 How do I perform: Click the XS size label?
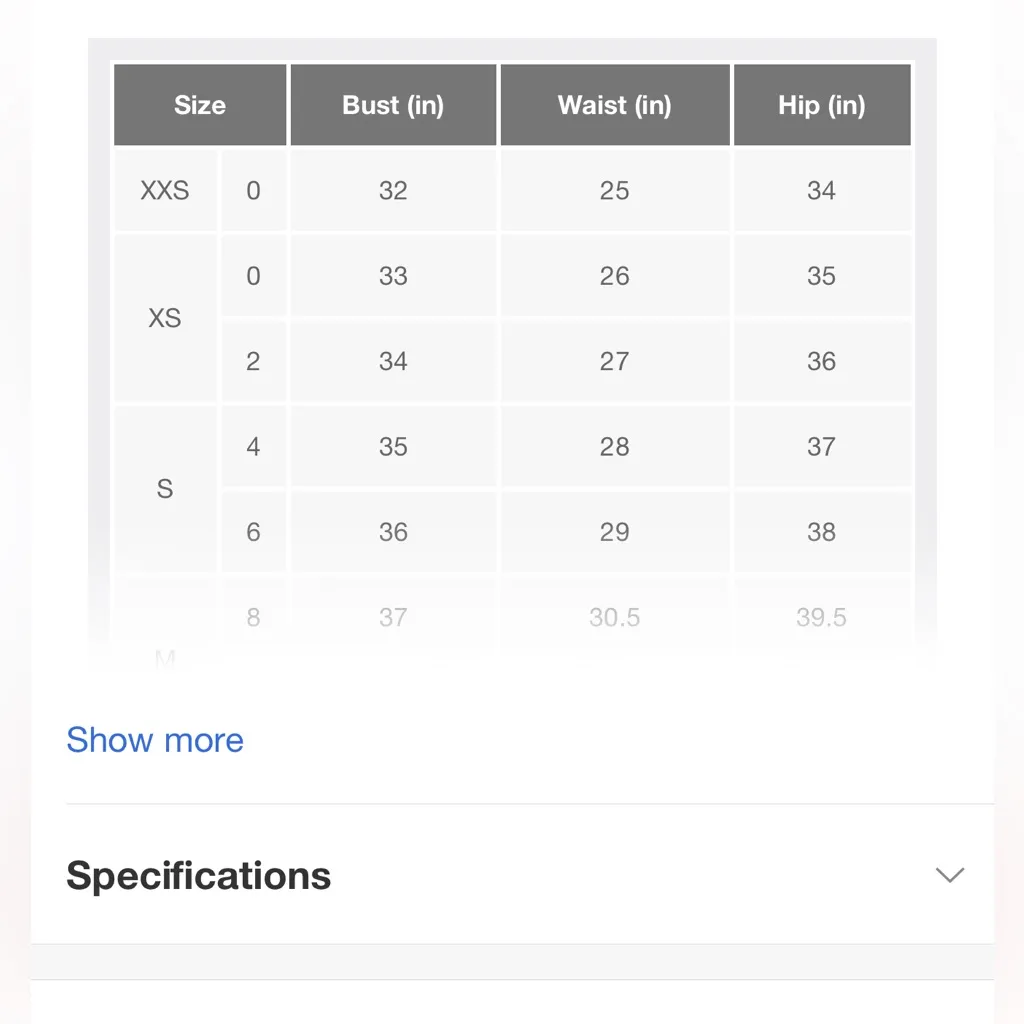(x=164, y=318)
